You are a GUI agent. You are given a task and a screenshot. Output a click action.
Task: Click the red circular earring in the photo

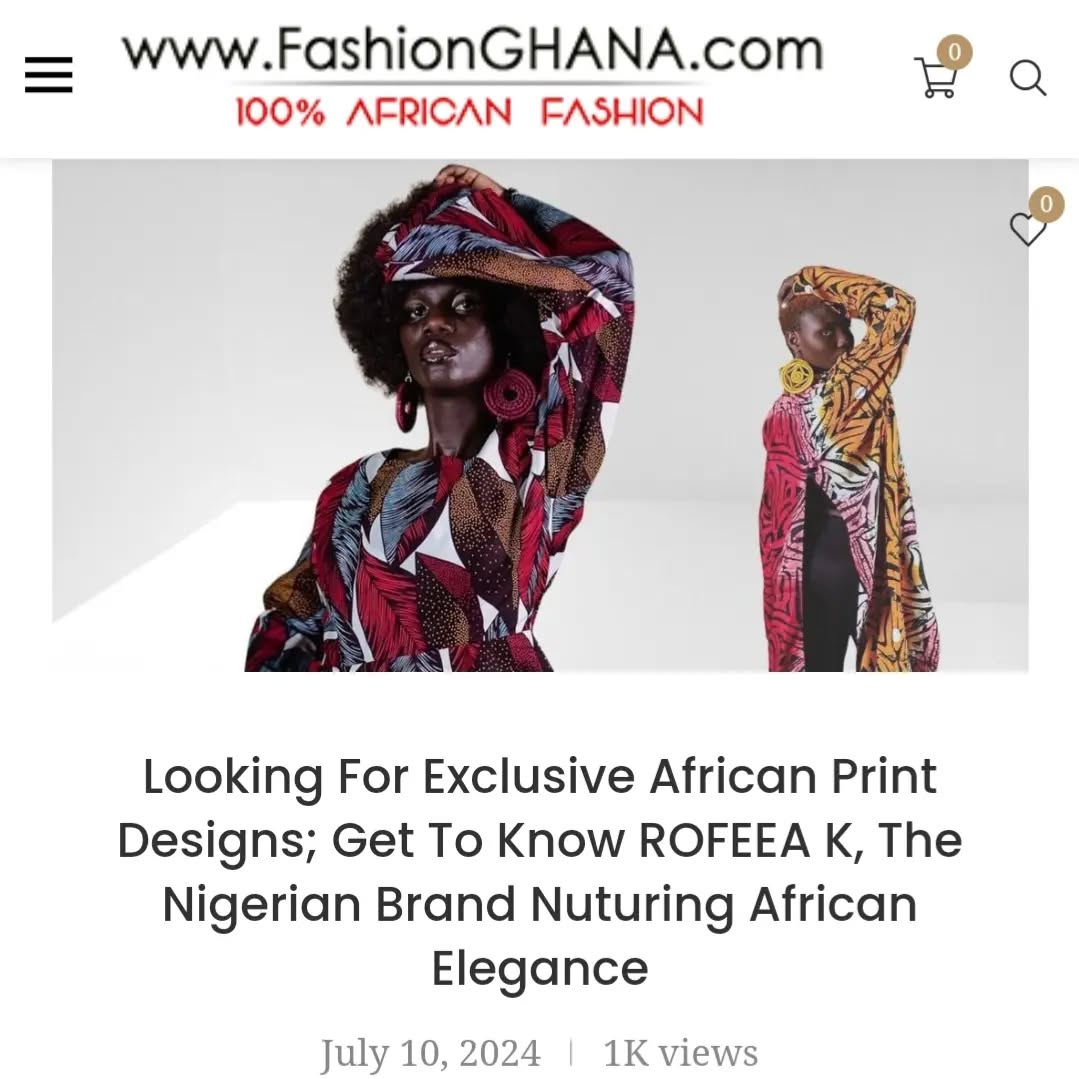(x=509, y=394)
